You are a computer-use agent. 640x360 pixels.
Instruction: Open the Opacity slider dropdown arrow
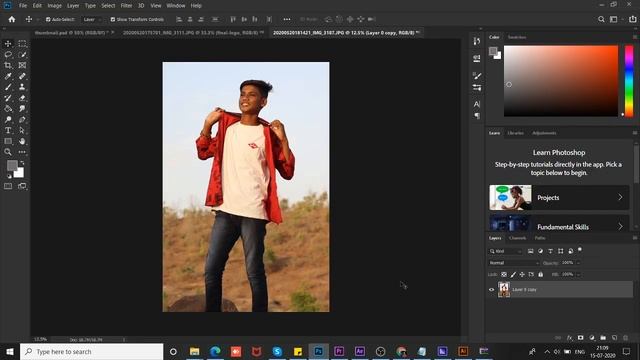coord(578,263)
